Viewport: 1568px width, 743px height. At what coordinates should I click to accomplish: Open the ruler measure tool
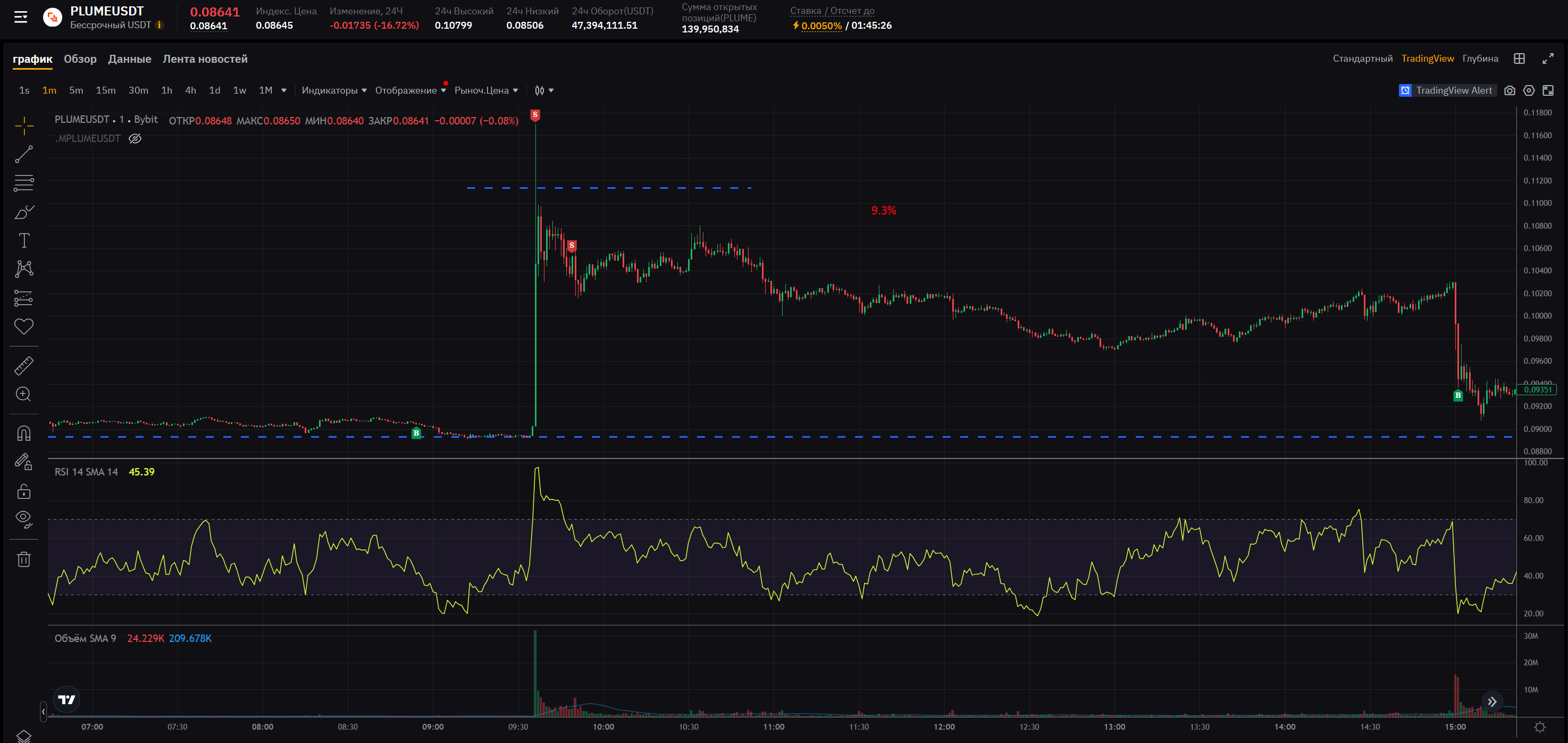[24, 365]
